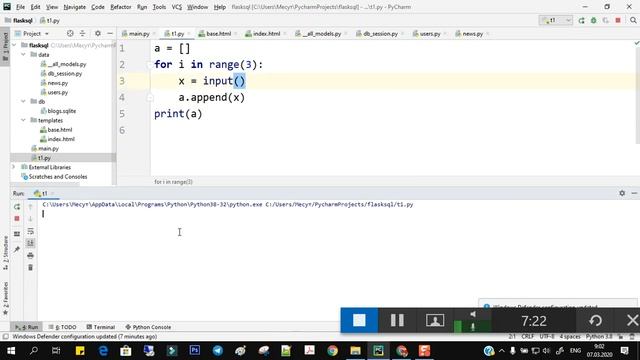Open the Refactor menu
The width and height of the screenshot is (640, 360).
(121, 7)
